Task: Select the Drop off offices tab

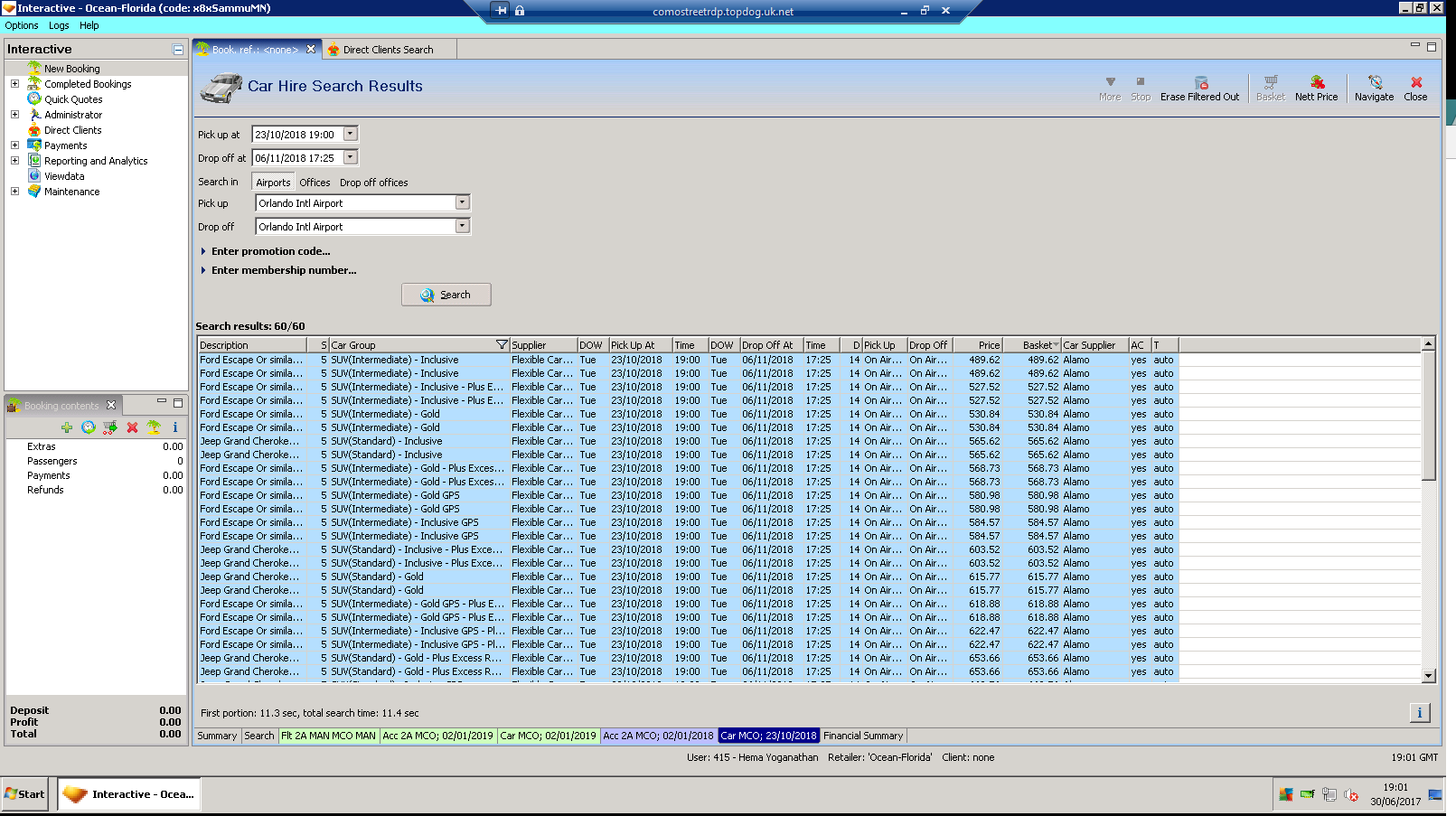Action: [373, 183]
